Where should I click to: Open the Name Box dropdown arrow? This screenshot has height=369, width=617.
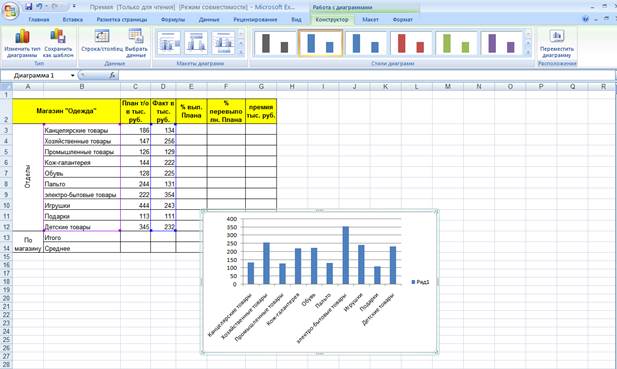point(72,76)
